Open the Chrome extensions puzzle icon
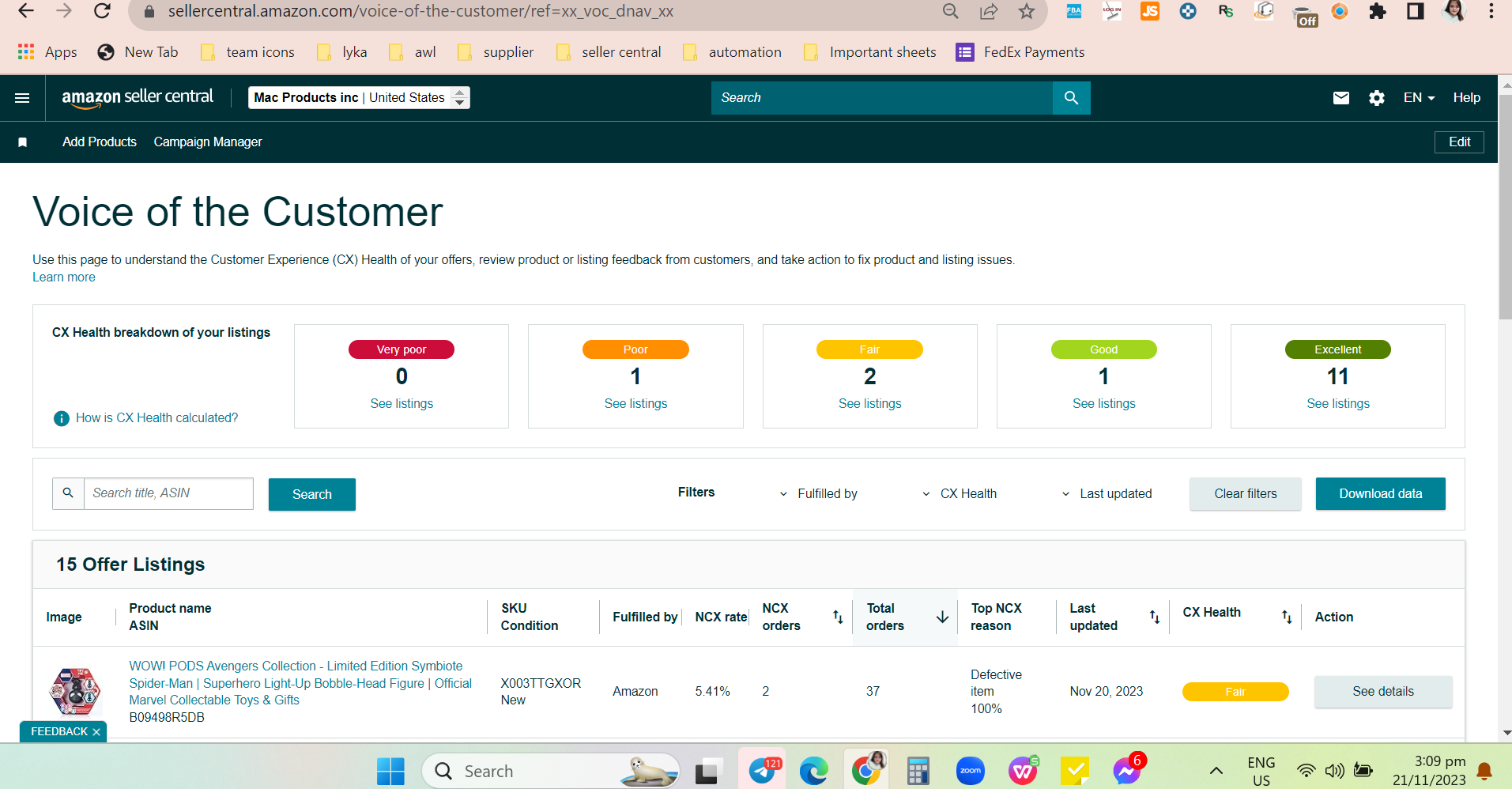The width and height of the screenshot is (1512, 789). (x=1378, y=11)
